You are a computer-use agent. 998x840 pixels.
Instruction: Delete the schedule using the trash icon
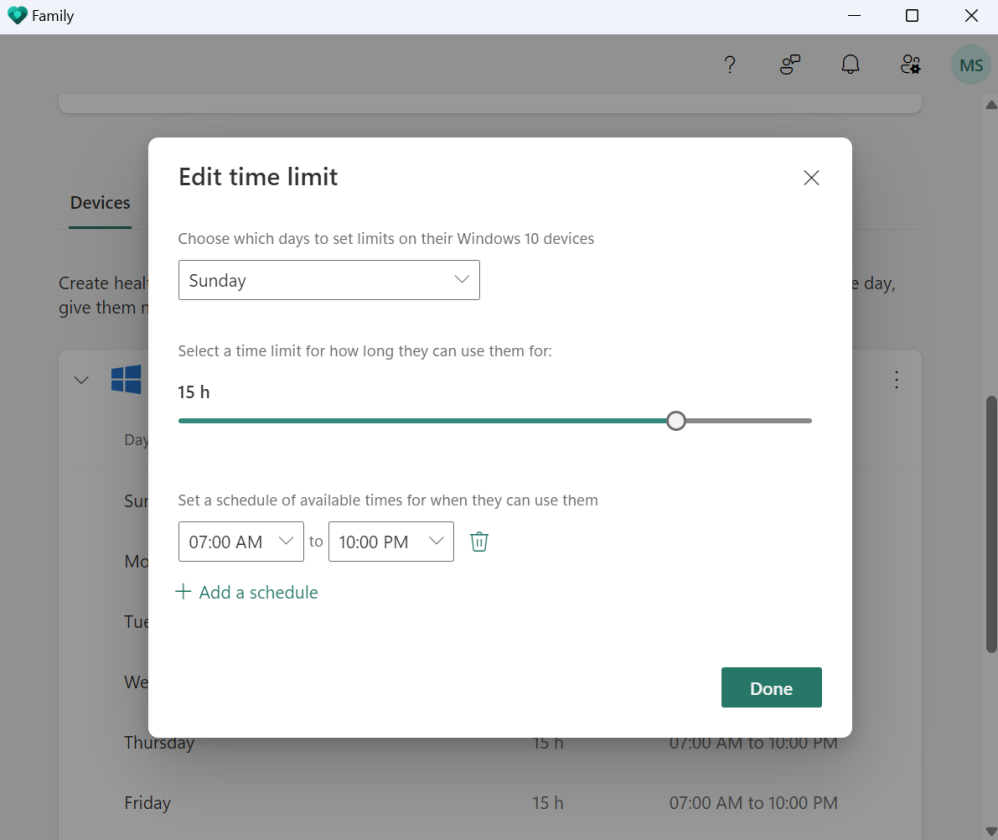click(x=479, y=541)
